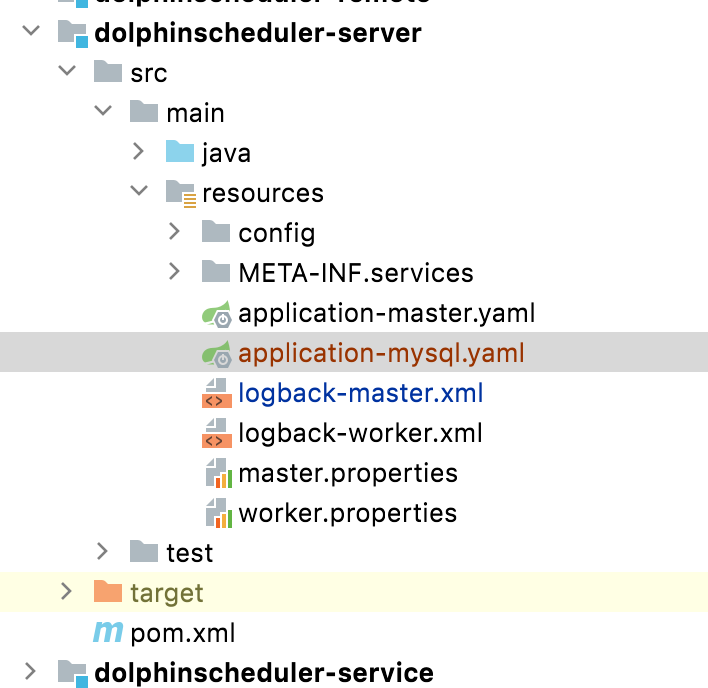The width and height of the screenshot is (708, 688).
Task: Click the blue java source folder icon
Action: 180,153
